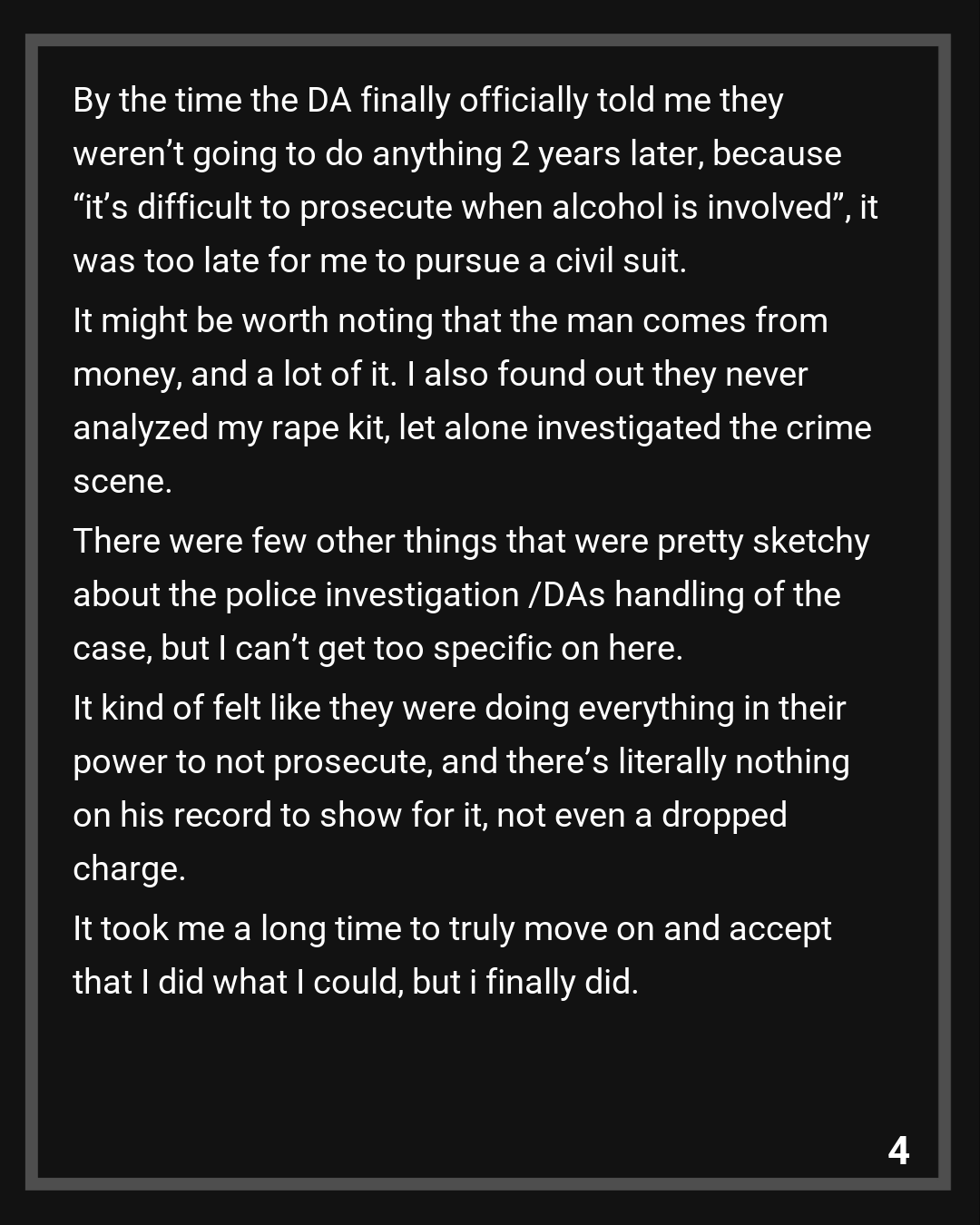Click the final line ending "i finally did."
Screen dimensions: 980x1225
tap(356, 983)
